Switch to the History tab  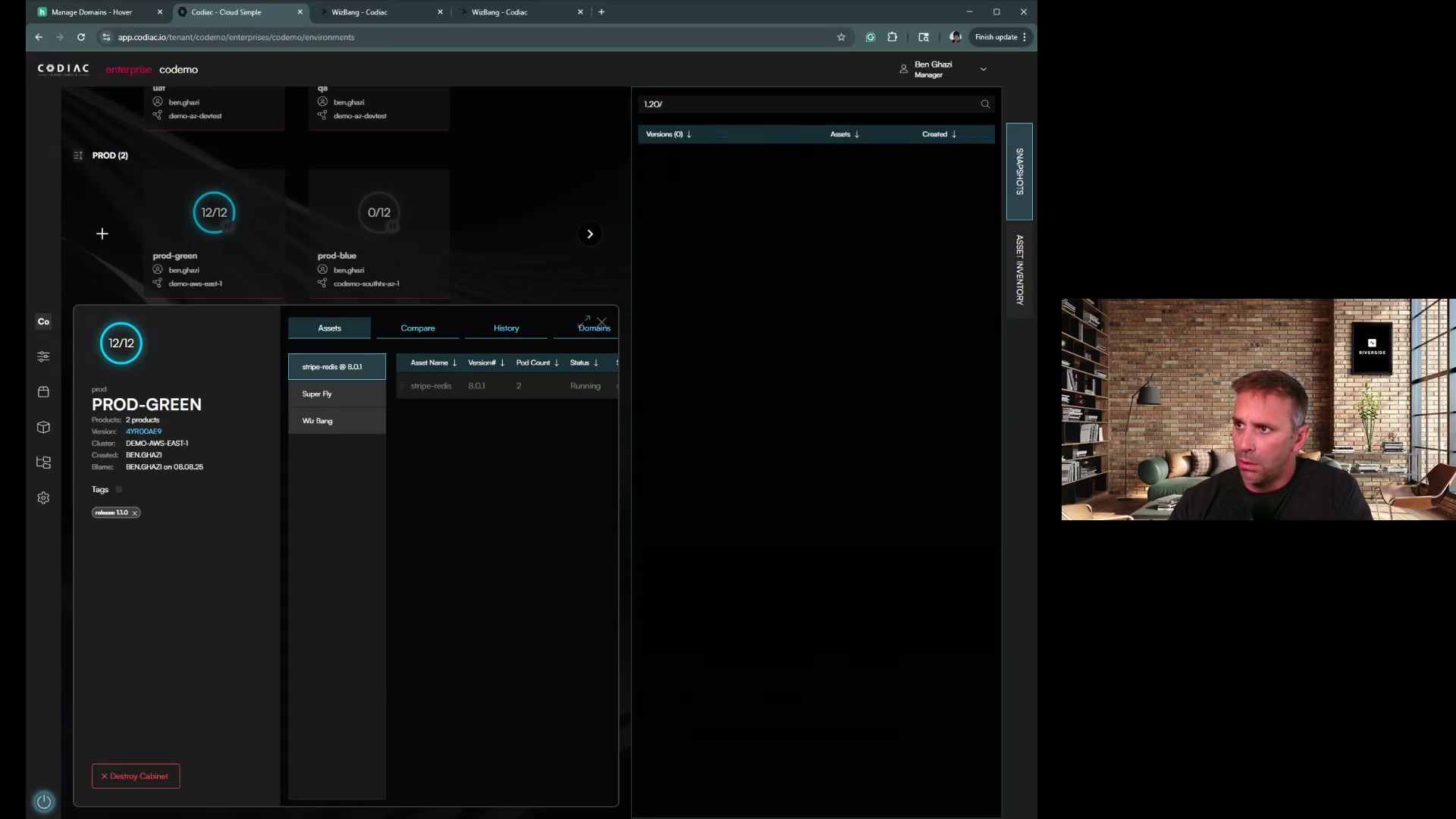[x=506, y=328]
